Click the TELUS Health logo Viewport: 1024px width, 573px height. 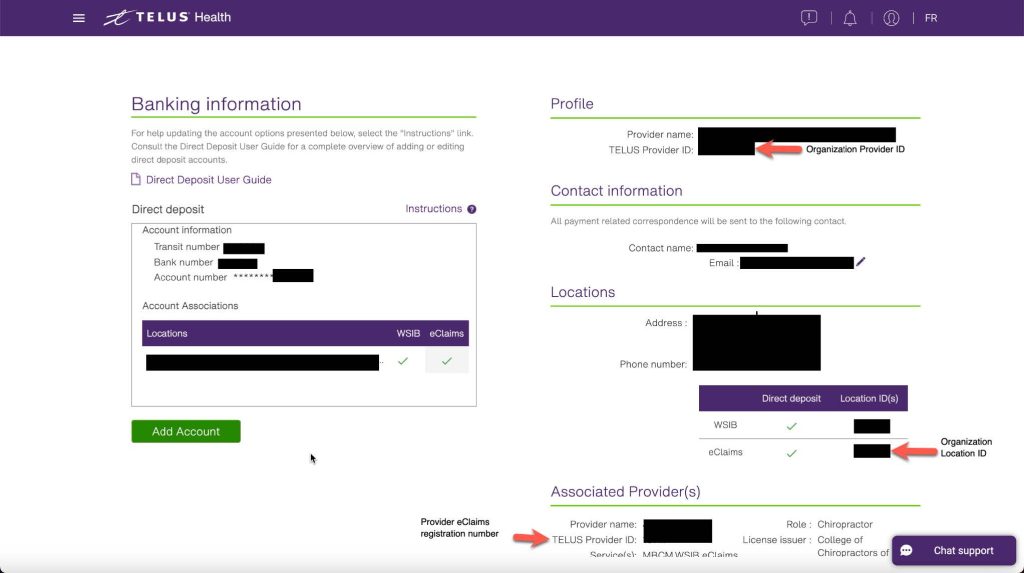point(167,18)
